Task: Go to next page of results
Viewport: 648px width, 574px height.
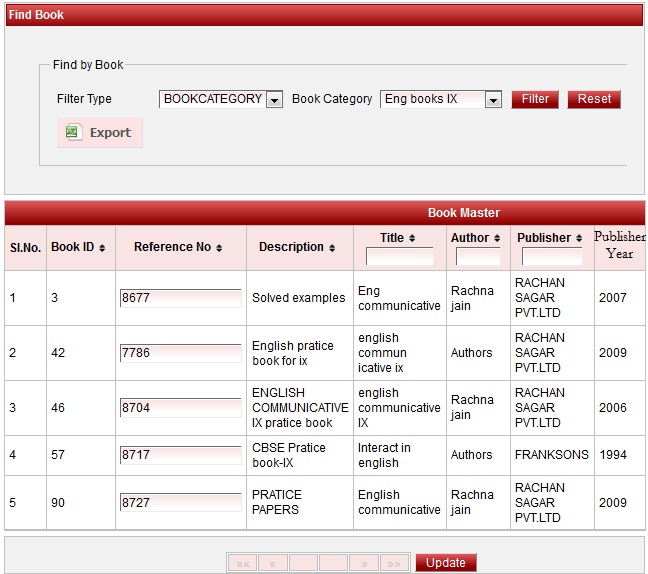Action: point(364,563)
